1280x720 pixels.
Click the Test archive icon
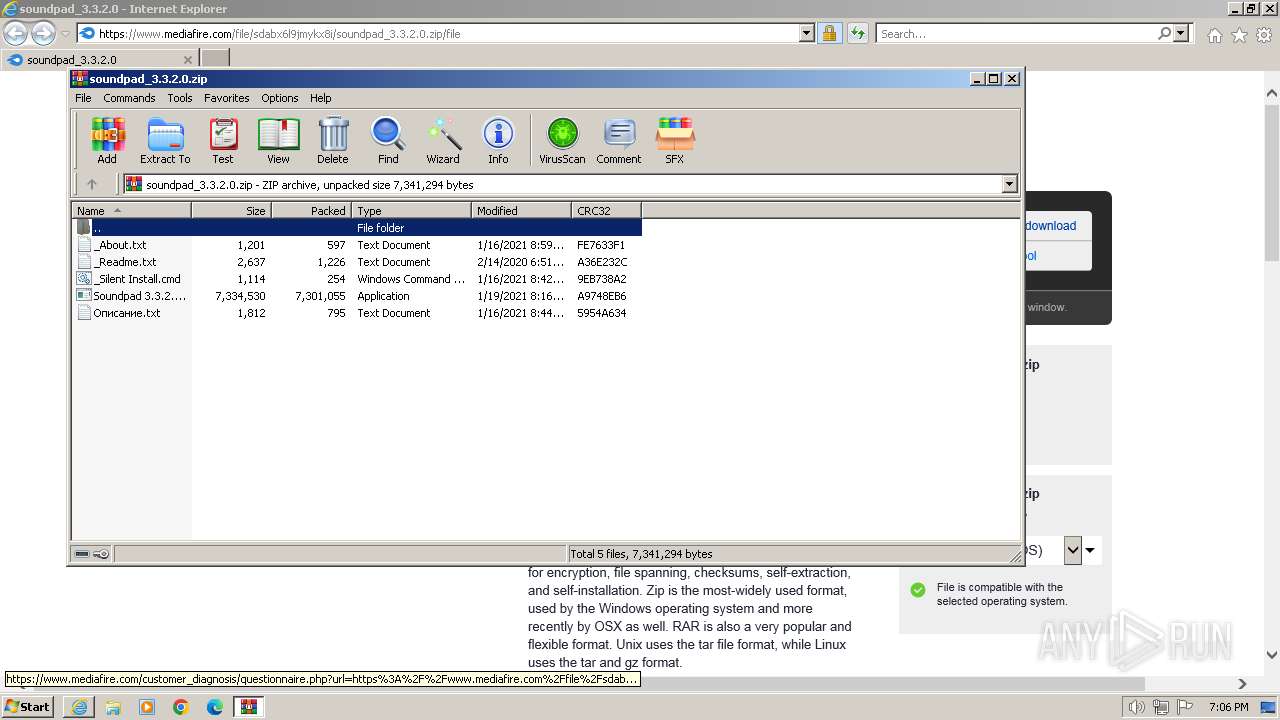pyautogui.click(x=223, y=140)
